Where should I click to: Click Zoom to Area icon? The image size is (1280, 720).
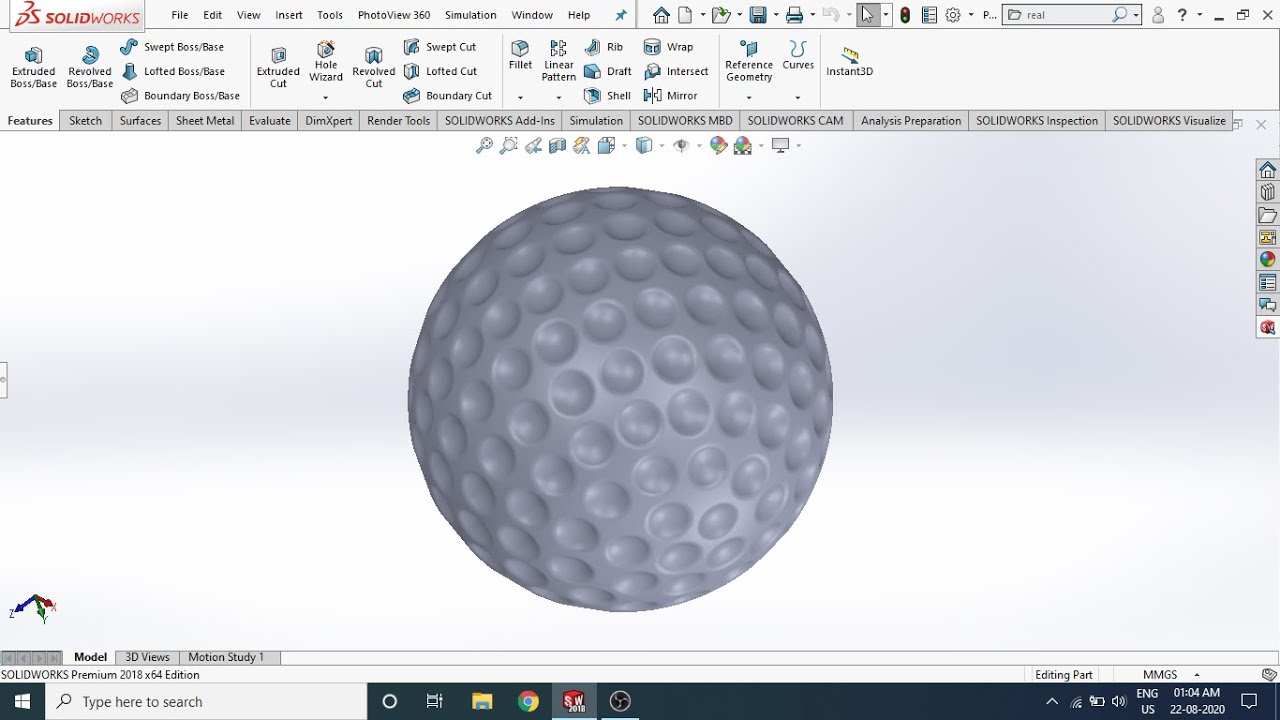coord(509,146)
